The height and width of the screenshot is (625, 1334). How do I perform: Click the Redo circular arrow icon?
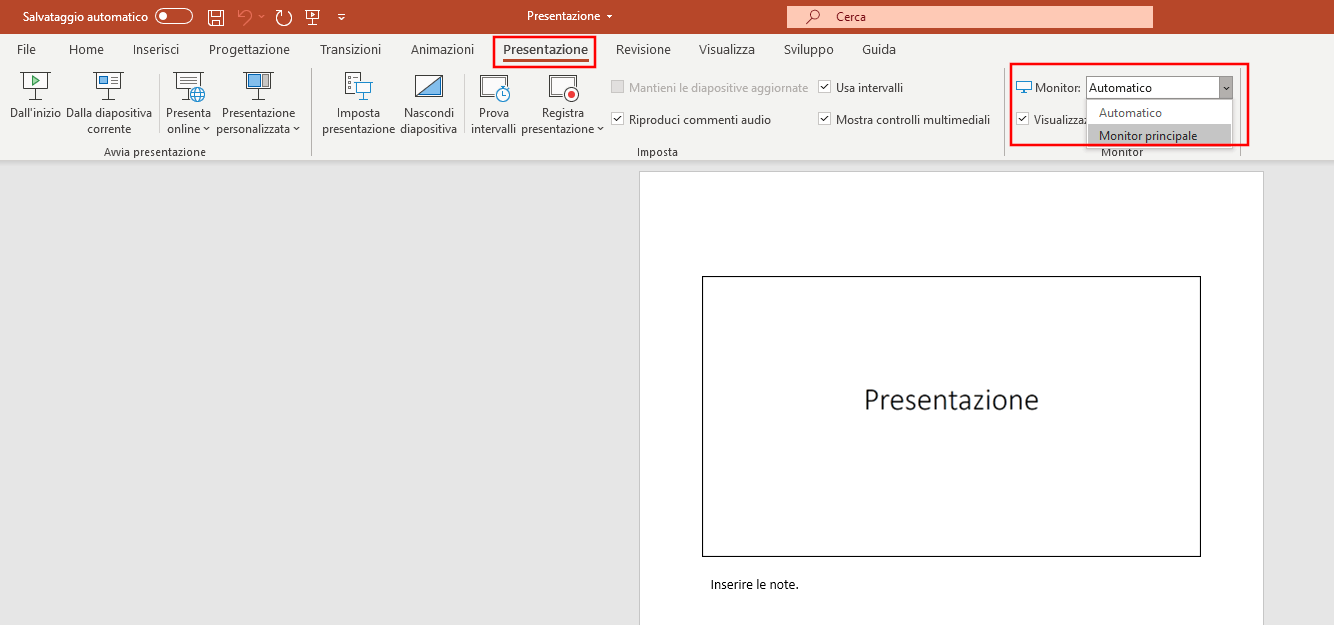(x=284, y=17)
